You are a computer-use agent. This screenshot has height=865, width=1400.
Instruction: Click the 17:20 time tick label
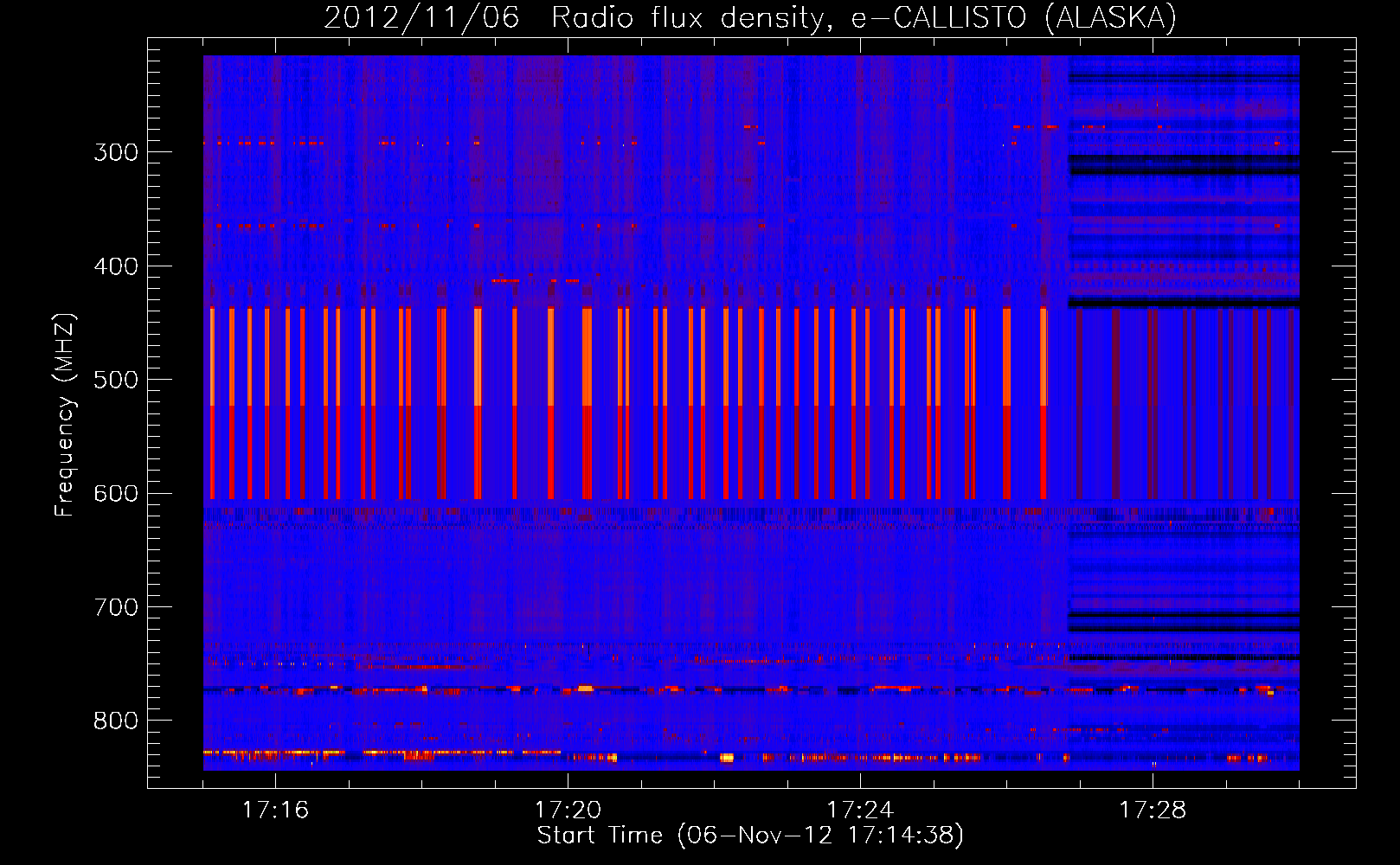[x=568, y=810]
